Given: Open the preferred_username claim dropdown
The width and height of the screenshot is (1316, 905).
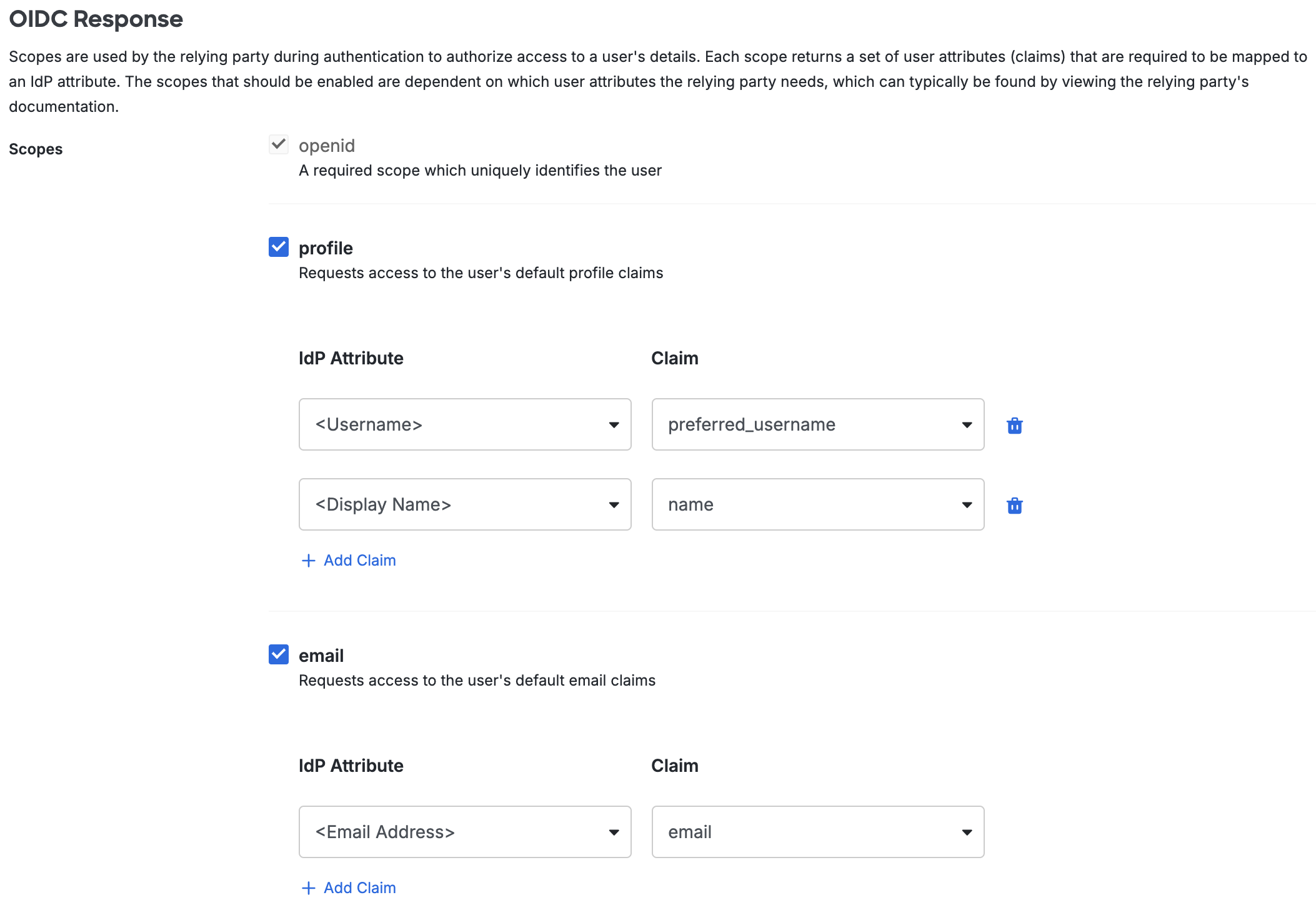Looking at the screenshot, I should 818,424.
